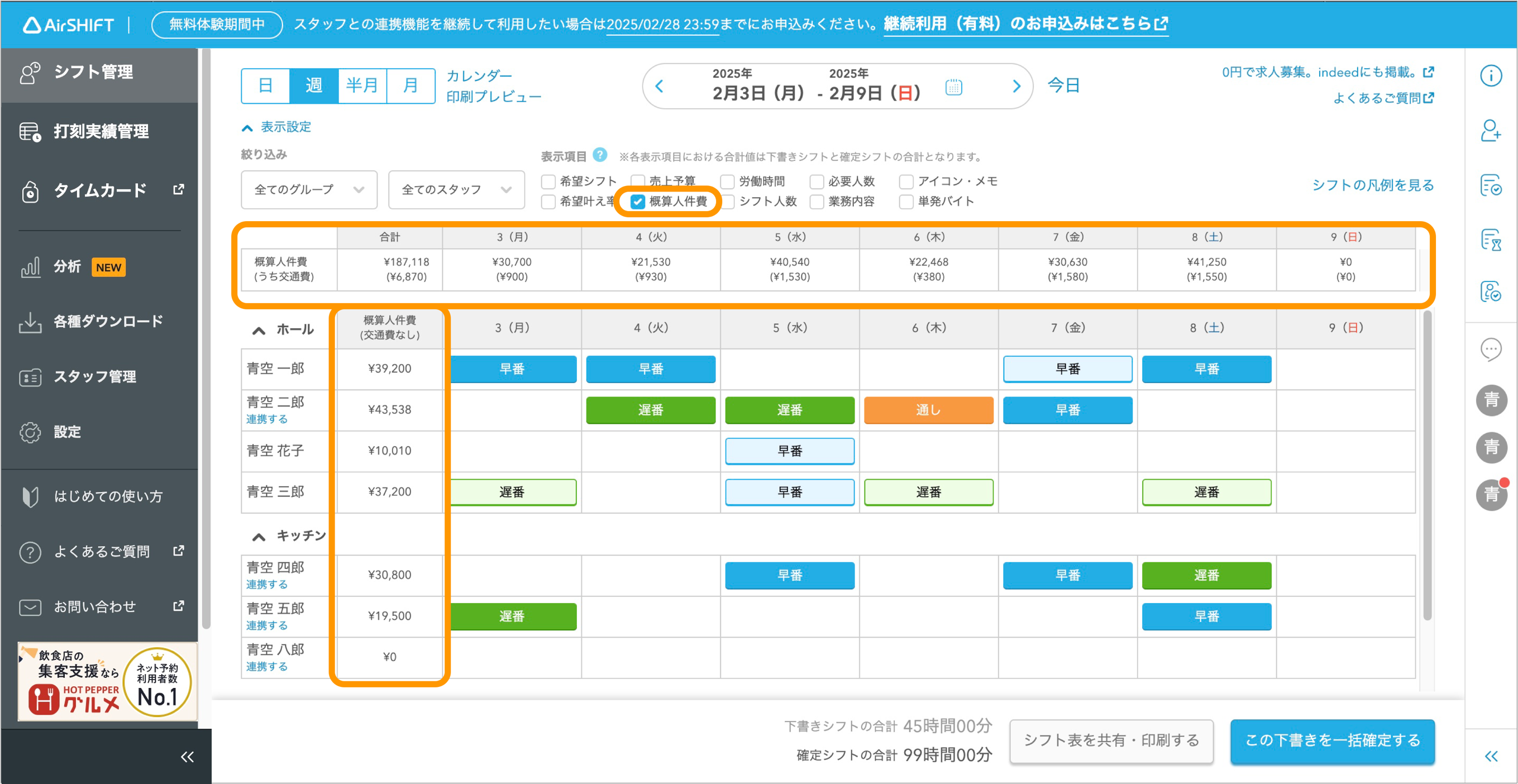Click the shift table vertical scrollbar
The image size is (1518, 784).
[1428, 465]
